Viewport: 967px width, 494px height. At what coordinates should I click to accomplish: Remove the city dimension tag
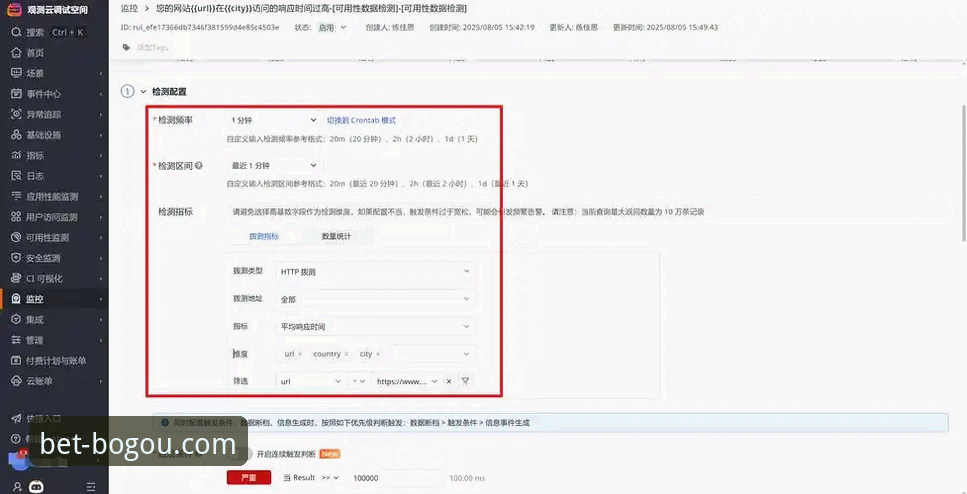click(x=378, y=354)
